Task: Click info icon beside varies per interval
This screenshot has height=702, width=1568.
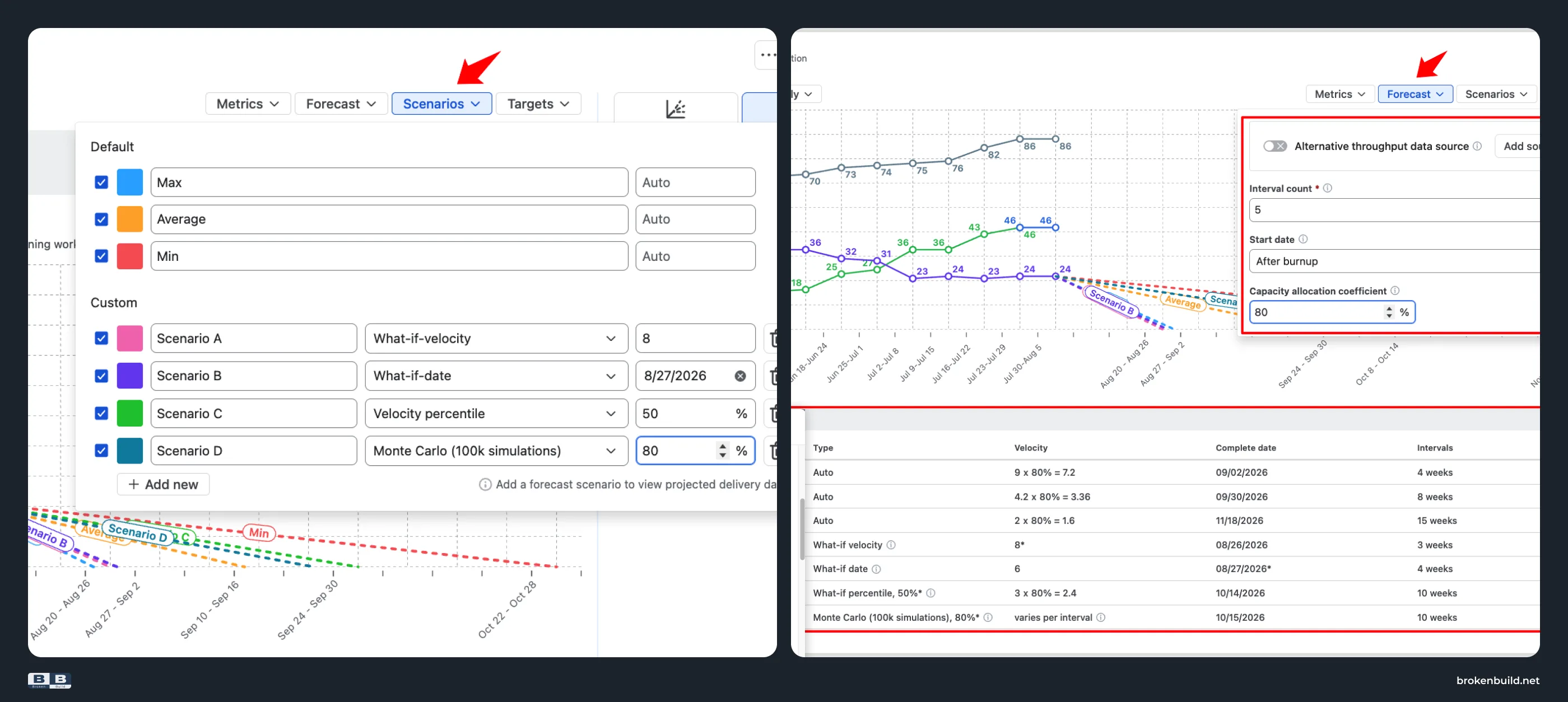Action: (x=1101, y=617)
